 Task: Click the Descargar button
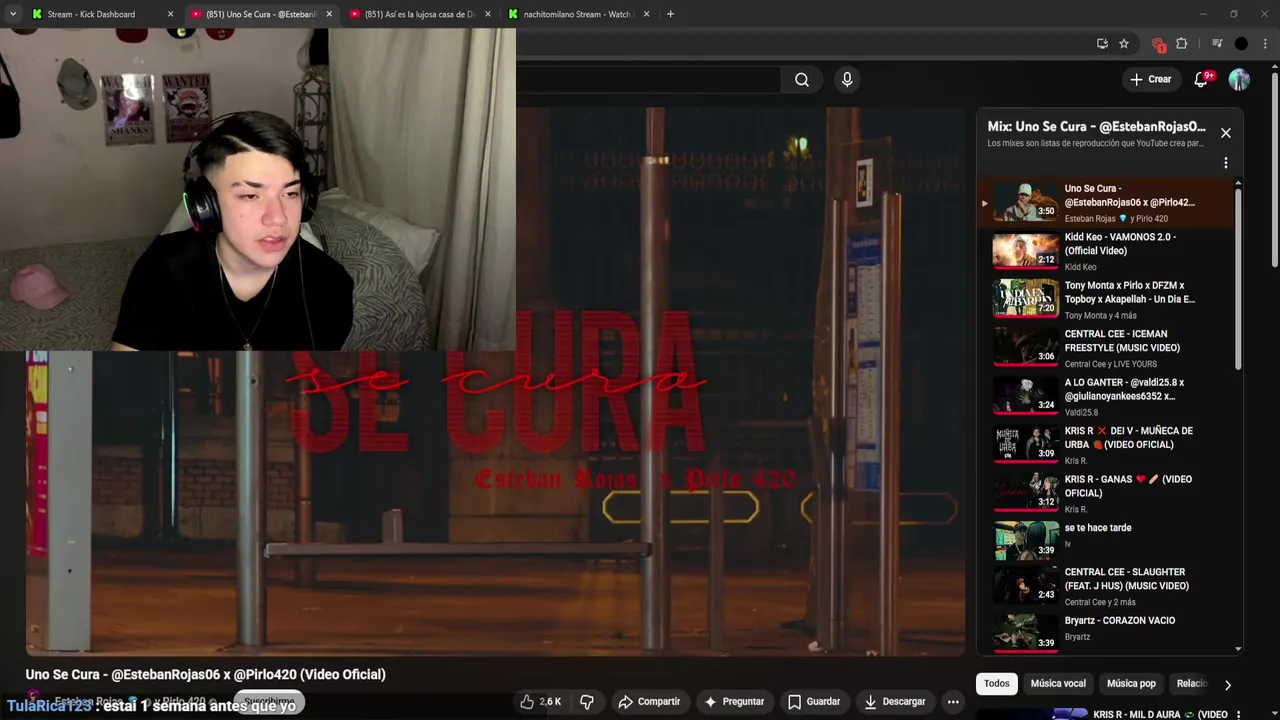[894, 702]
